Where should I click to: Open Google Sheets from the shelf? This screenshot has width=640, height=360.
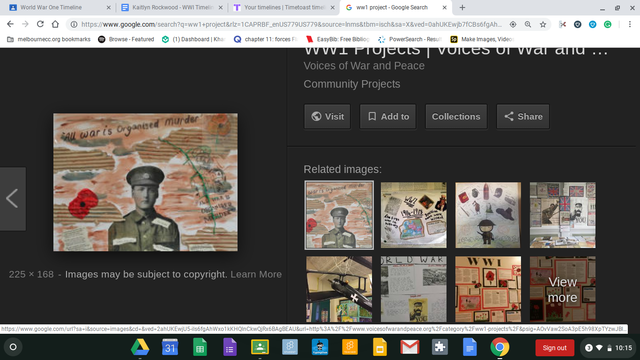pos(200,347)
